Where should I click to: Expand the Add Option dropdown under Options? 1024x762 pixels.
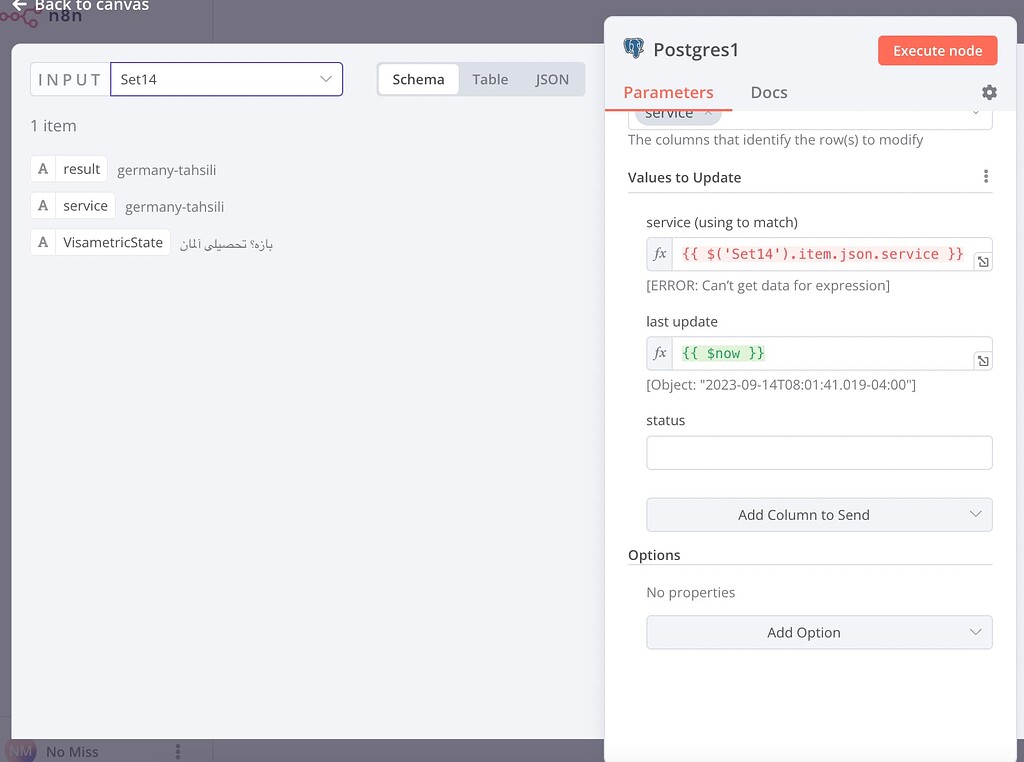(x=818, y=632)
